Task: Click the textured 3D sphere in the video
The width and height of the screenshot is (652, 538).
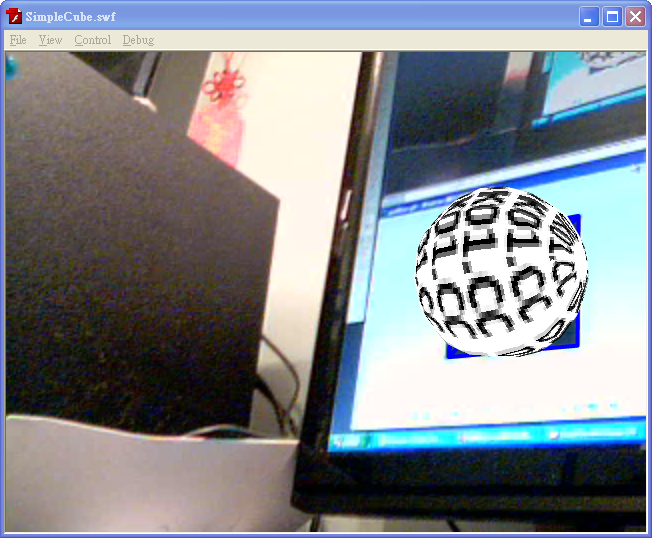Action: pos(501,271)
